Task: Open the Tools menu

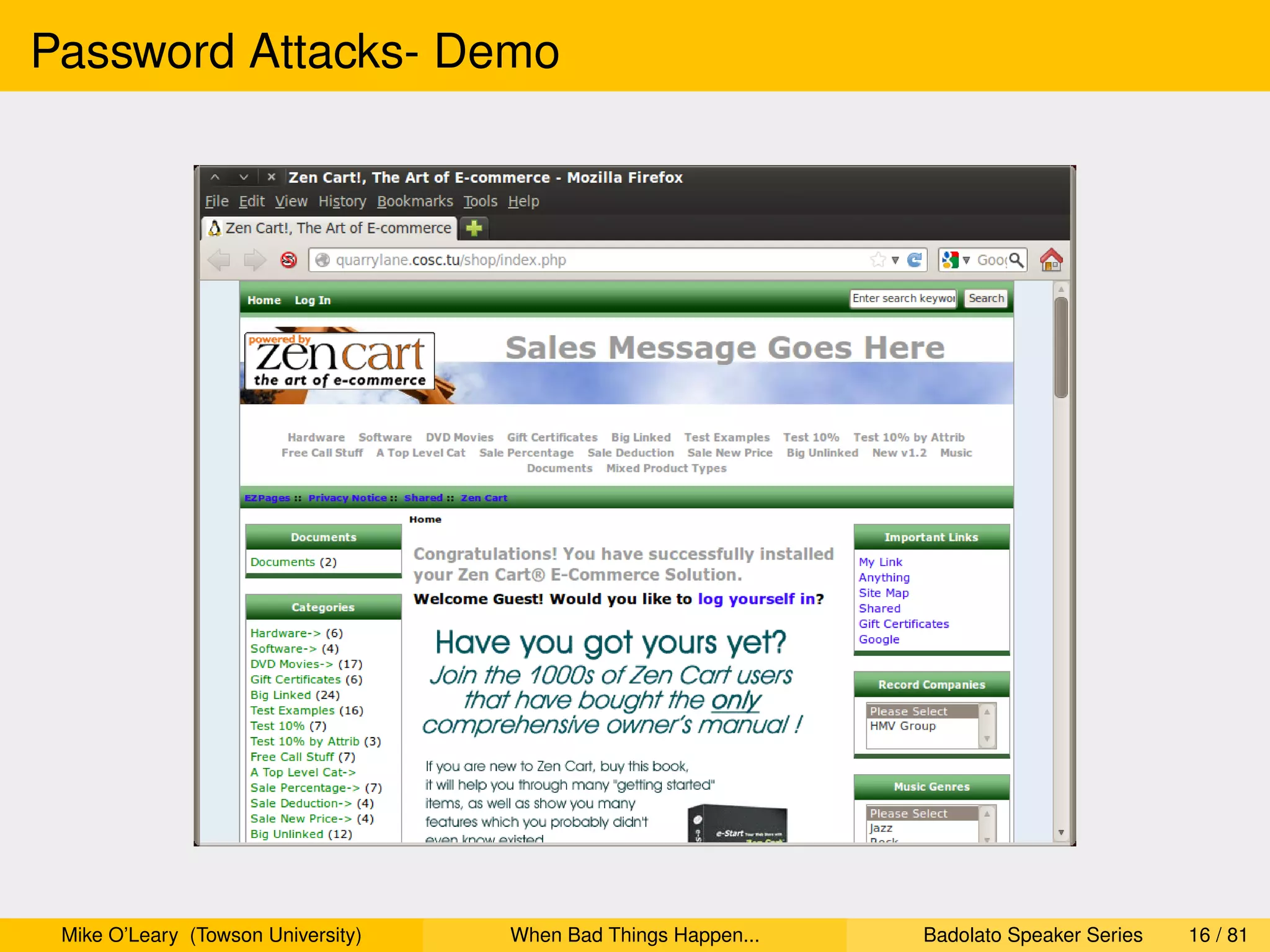Action: 481,201
